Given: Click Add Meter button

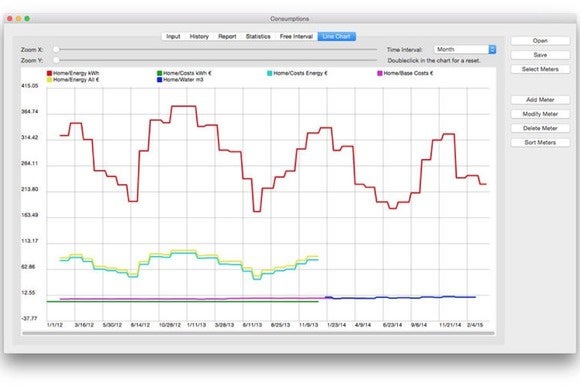Looking at the screenshot, I should click(x=540, y=99).
